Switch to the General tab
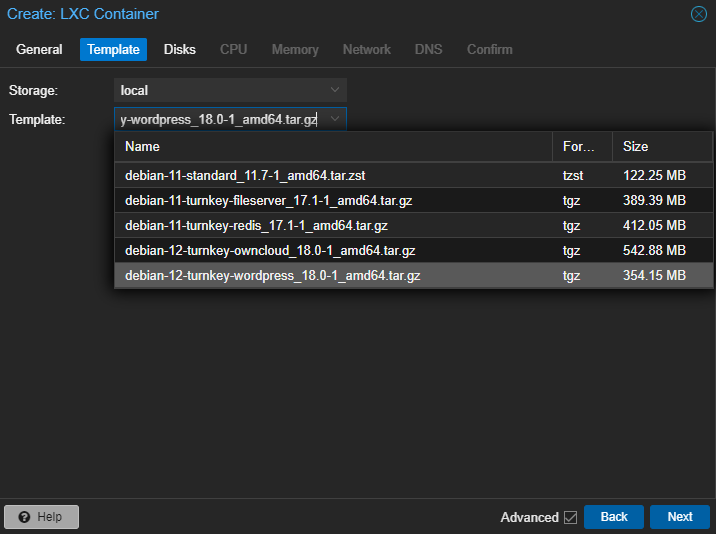 39,49
